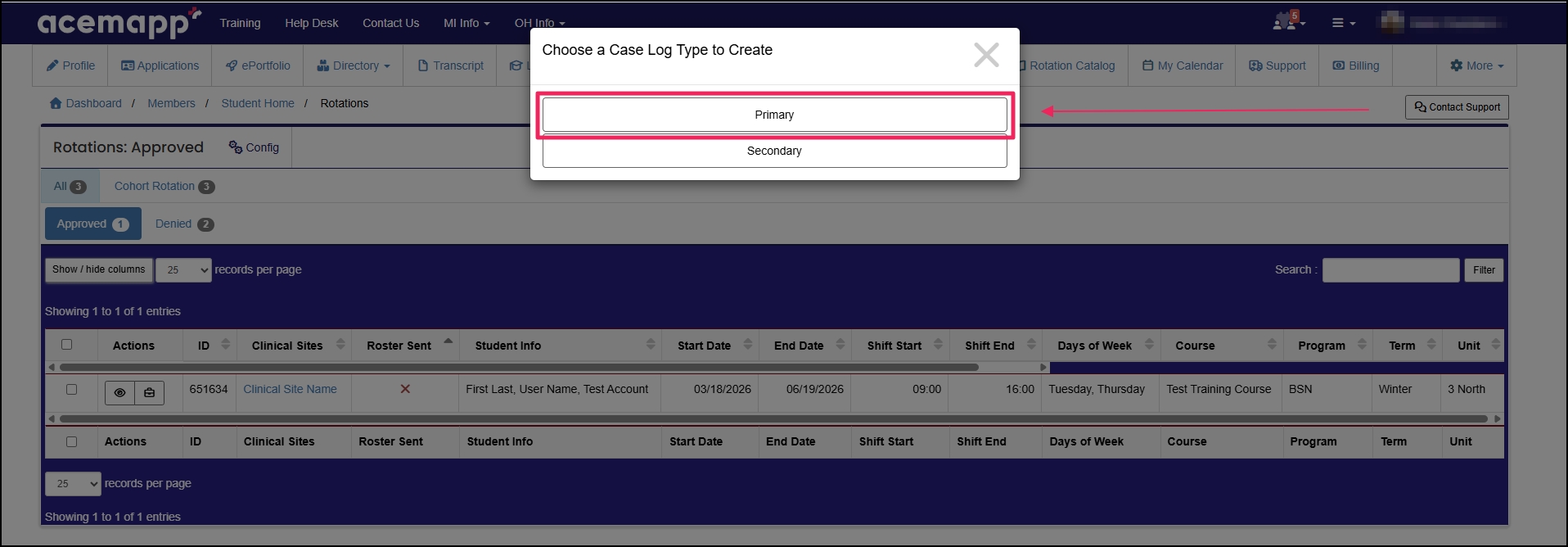The height and width of the screenshot is (547, 1568).
Task: Select the Secondary case log type
Action: 774,151
